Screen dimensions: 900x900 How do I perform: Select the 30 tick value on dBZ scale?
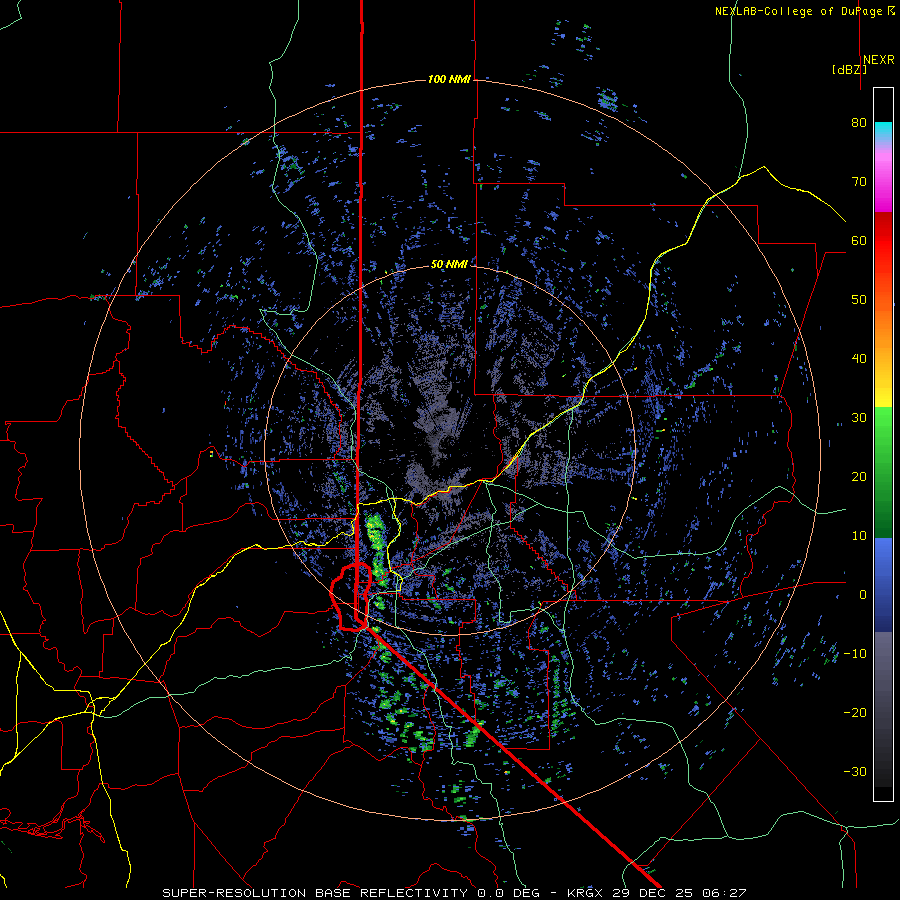pyautogui.click(x=859, y=418)
